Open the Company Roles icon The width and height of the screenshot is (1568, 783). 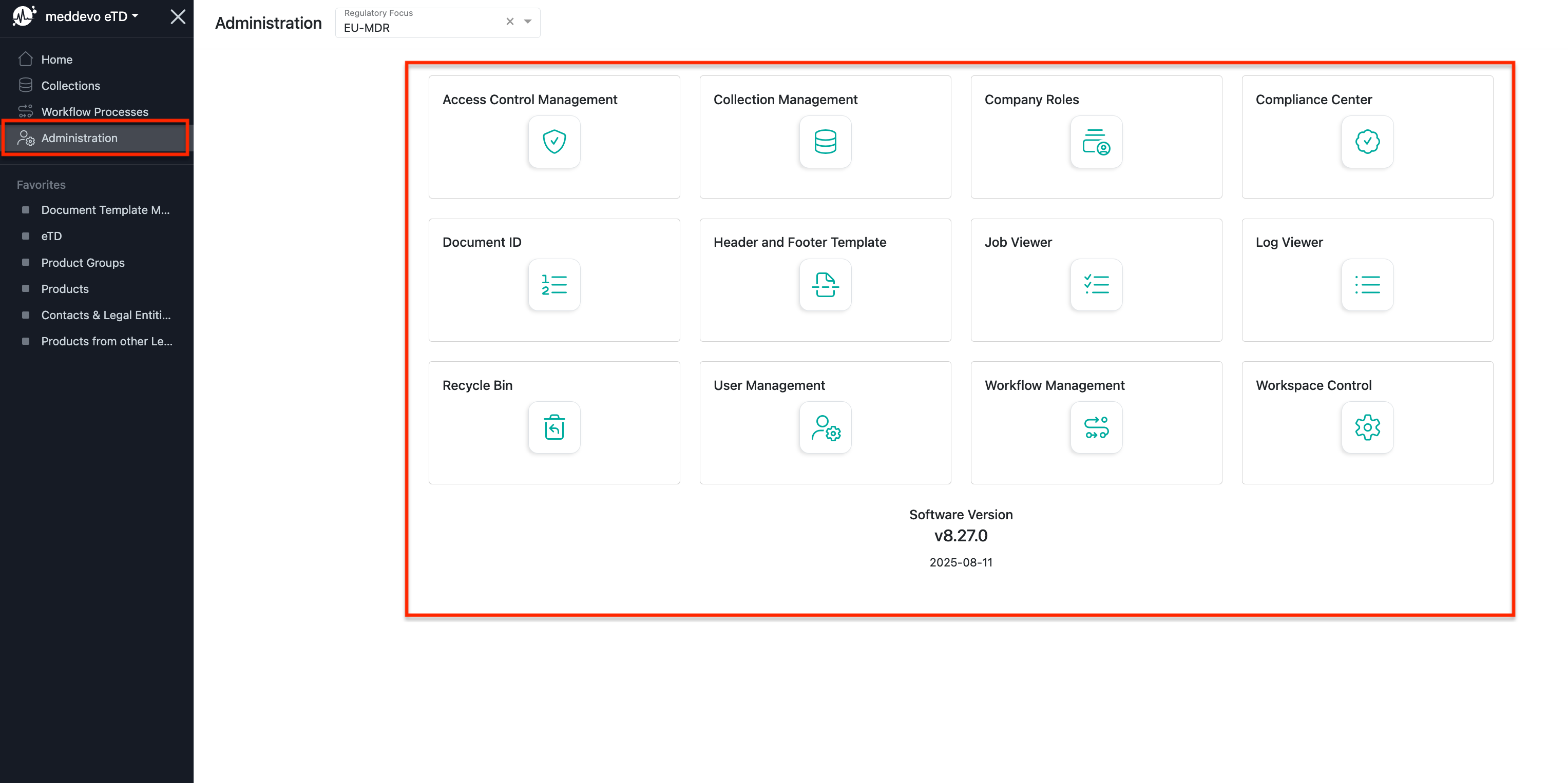point(1096,142)
